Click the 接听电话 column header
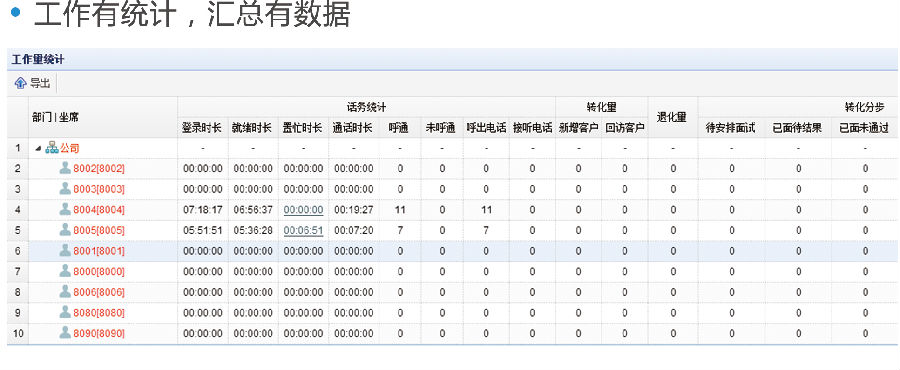Image resolution: width=900 pixels, height=370 pixels. 533,128
